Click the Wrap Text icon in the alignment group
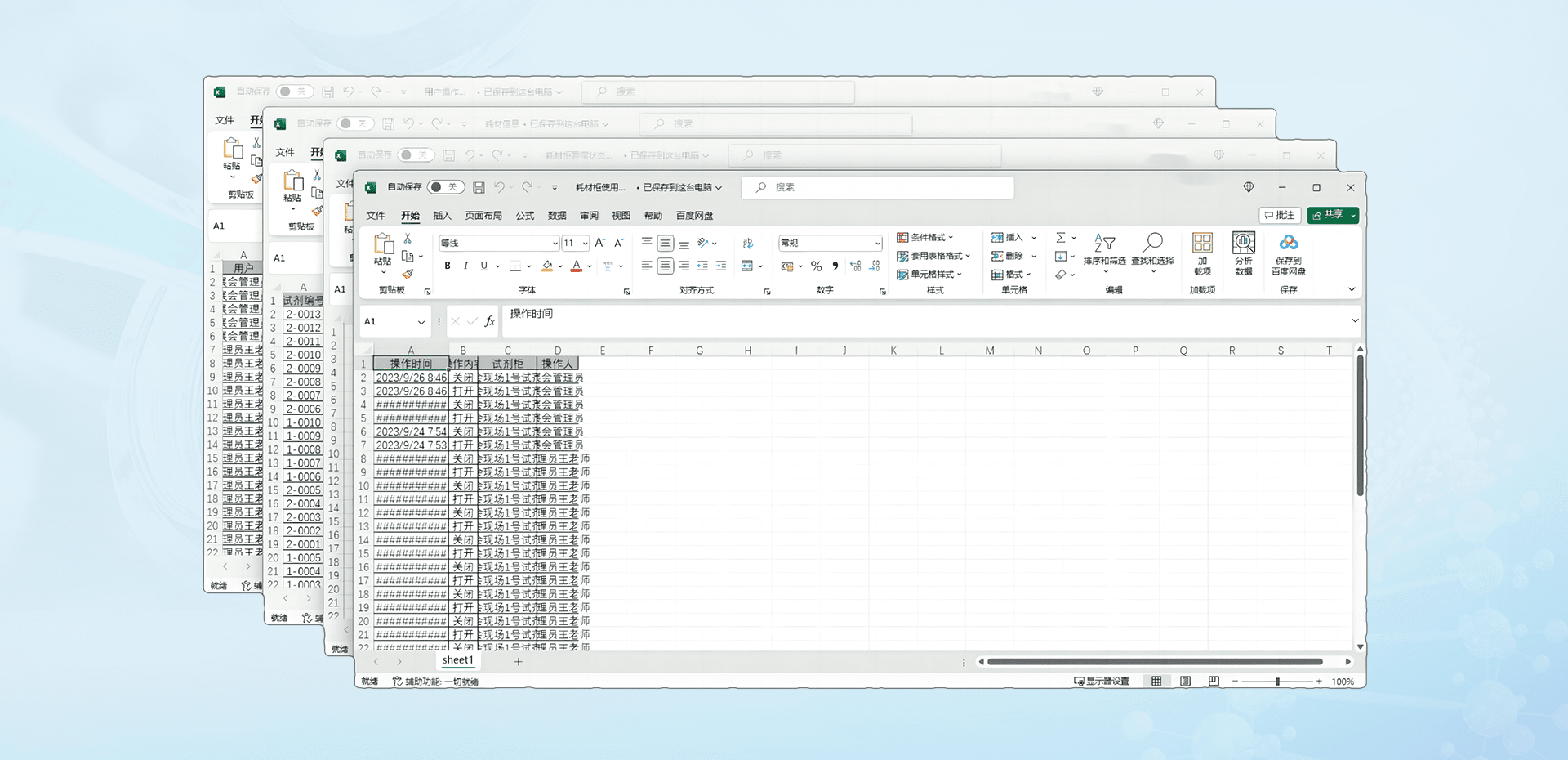 pyautogui.click(x=748, y=243)
